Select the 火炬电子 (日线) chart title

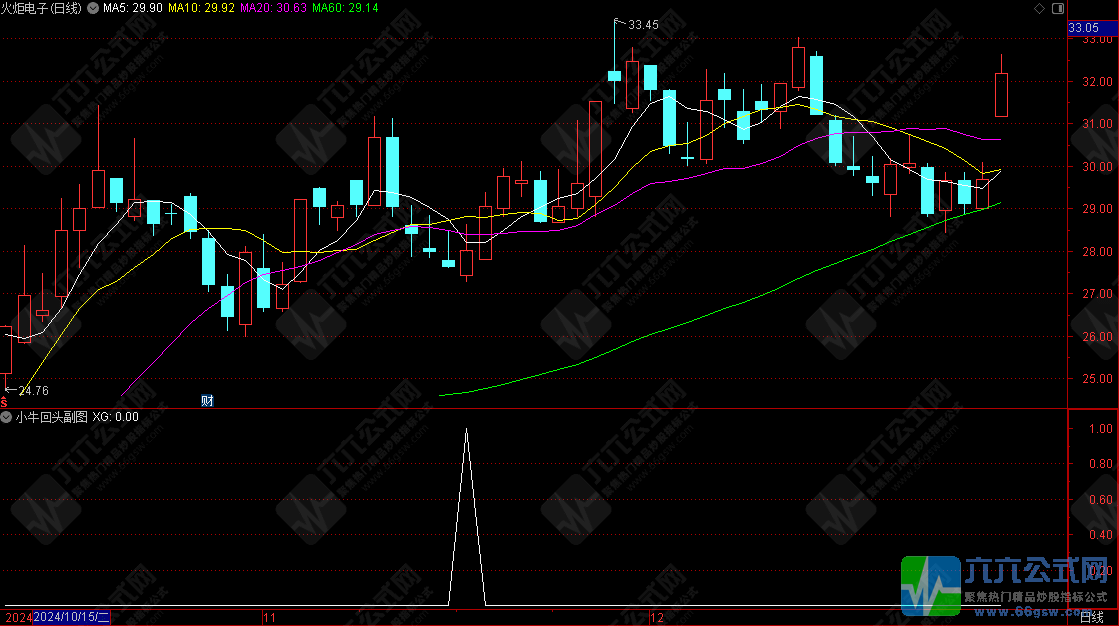click(43, 8)
